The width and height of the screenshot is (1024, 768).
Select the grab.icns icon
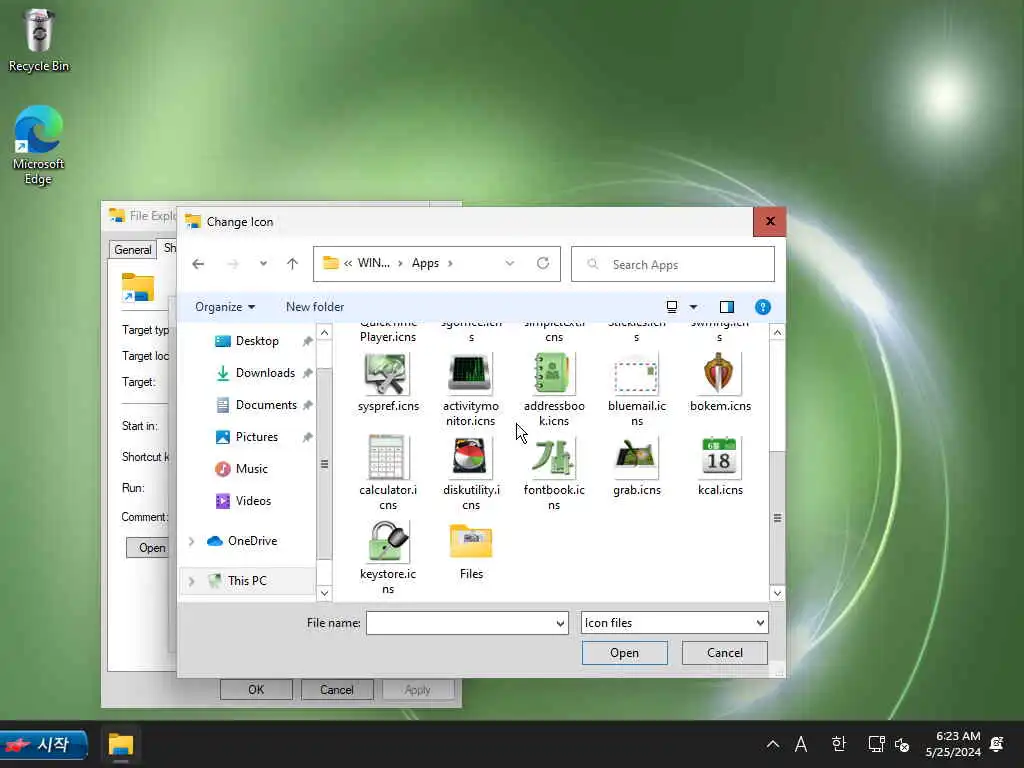point(636,458)
